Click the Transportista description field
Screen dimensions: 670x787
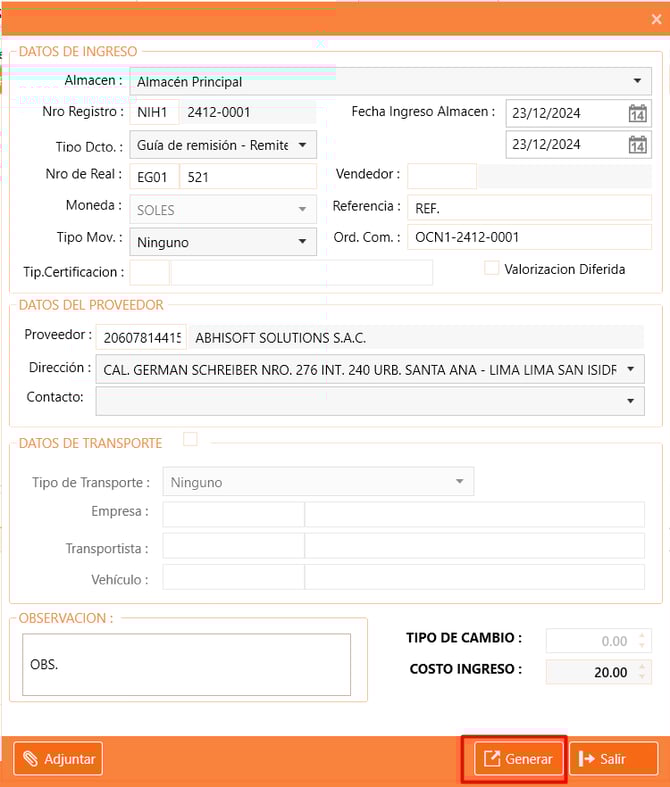pyautogui.click(x=475, y=546)
